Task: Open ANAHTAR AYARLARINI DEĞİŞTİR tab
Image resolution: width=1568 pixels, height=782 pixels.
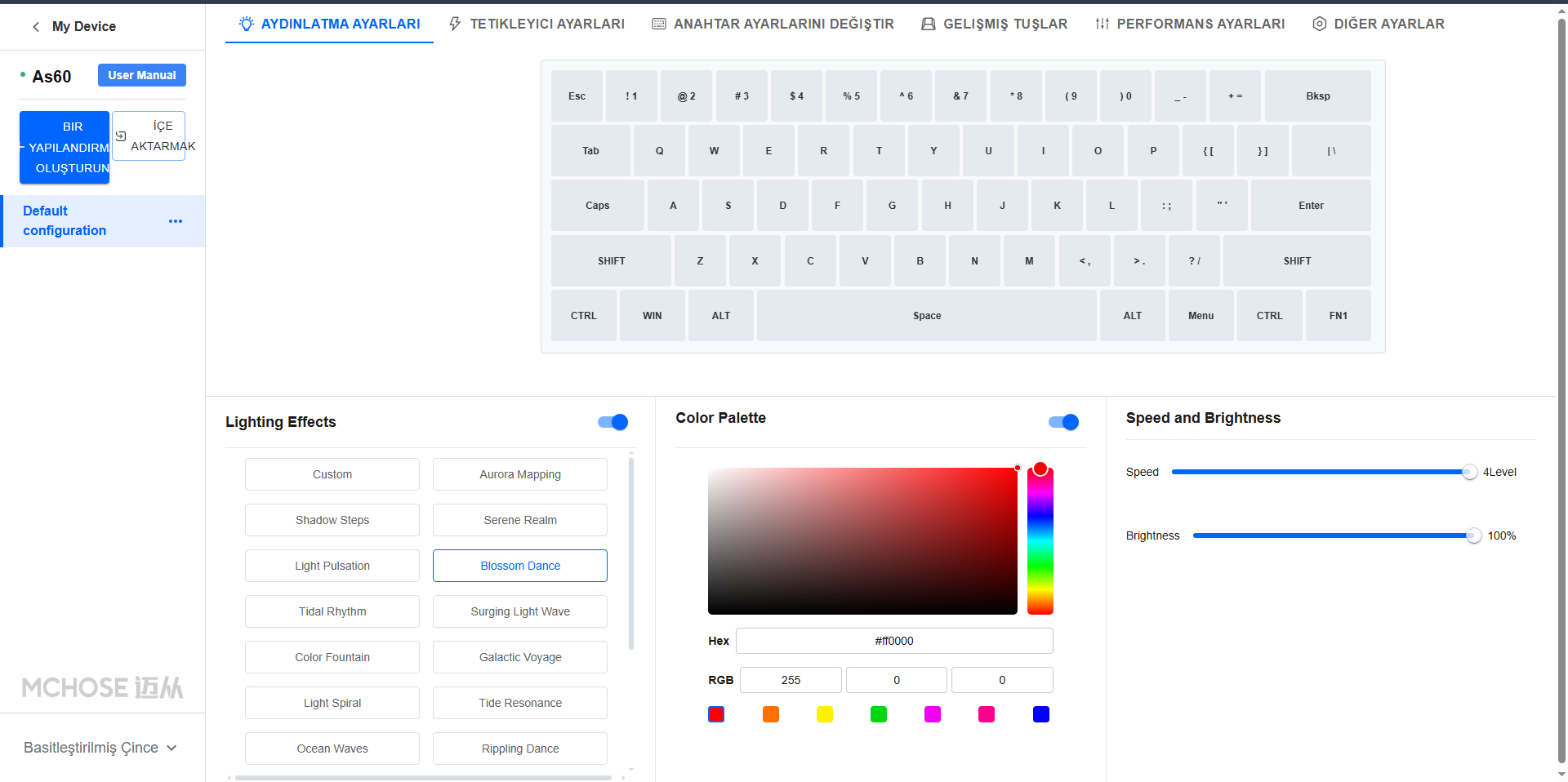Action: pos(773,24)
